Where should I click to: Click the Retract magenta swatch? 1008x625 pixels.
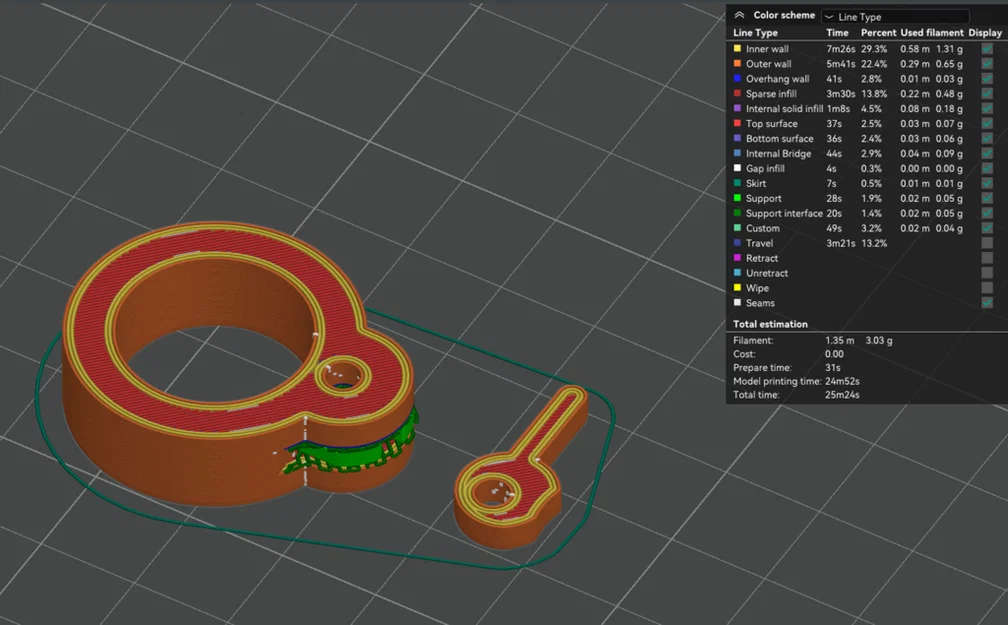click(737, 257)
